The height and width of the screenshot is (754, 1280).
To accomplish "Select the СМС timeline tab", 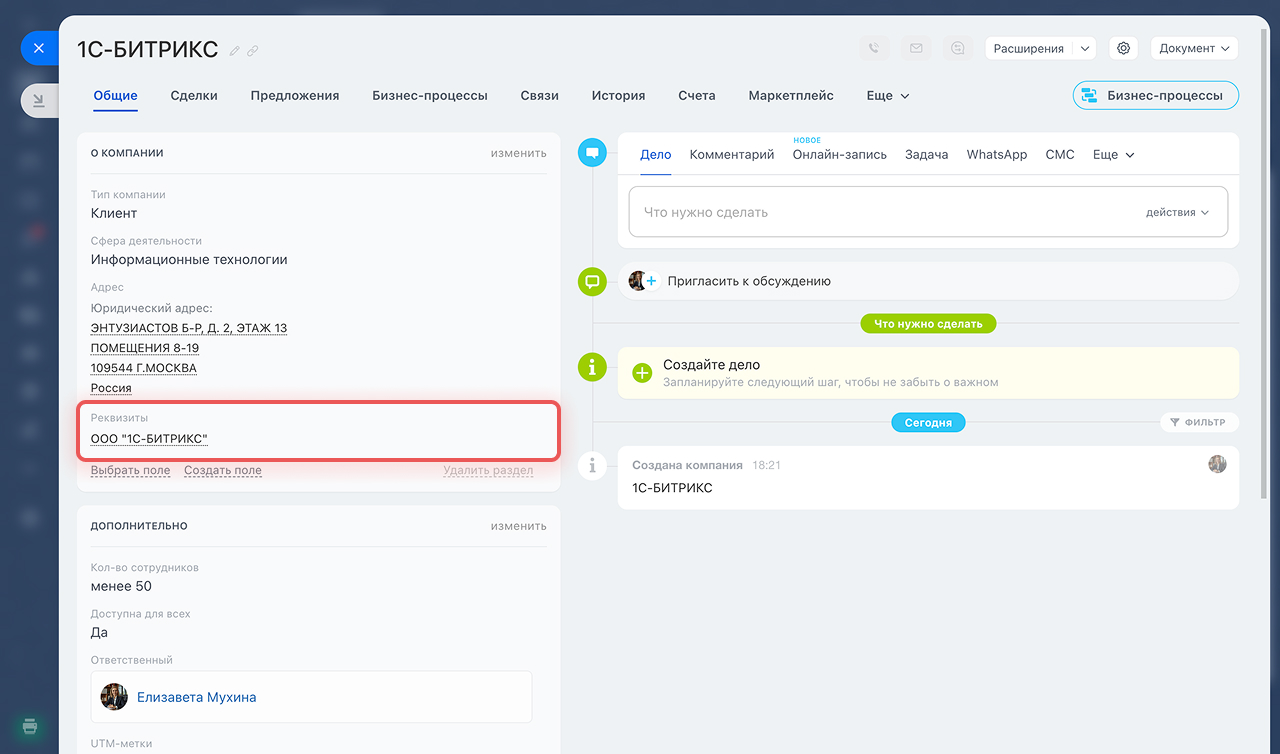I will pyautogui.click(x=1060, y=155).
